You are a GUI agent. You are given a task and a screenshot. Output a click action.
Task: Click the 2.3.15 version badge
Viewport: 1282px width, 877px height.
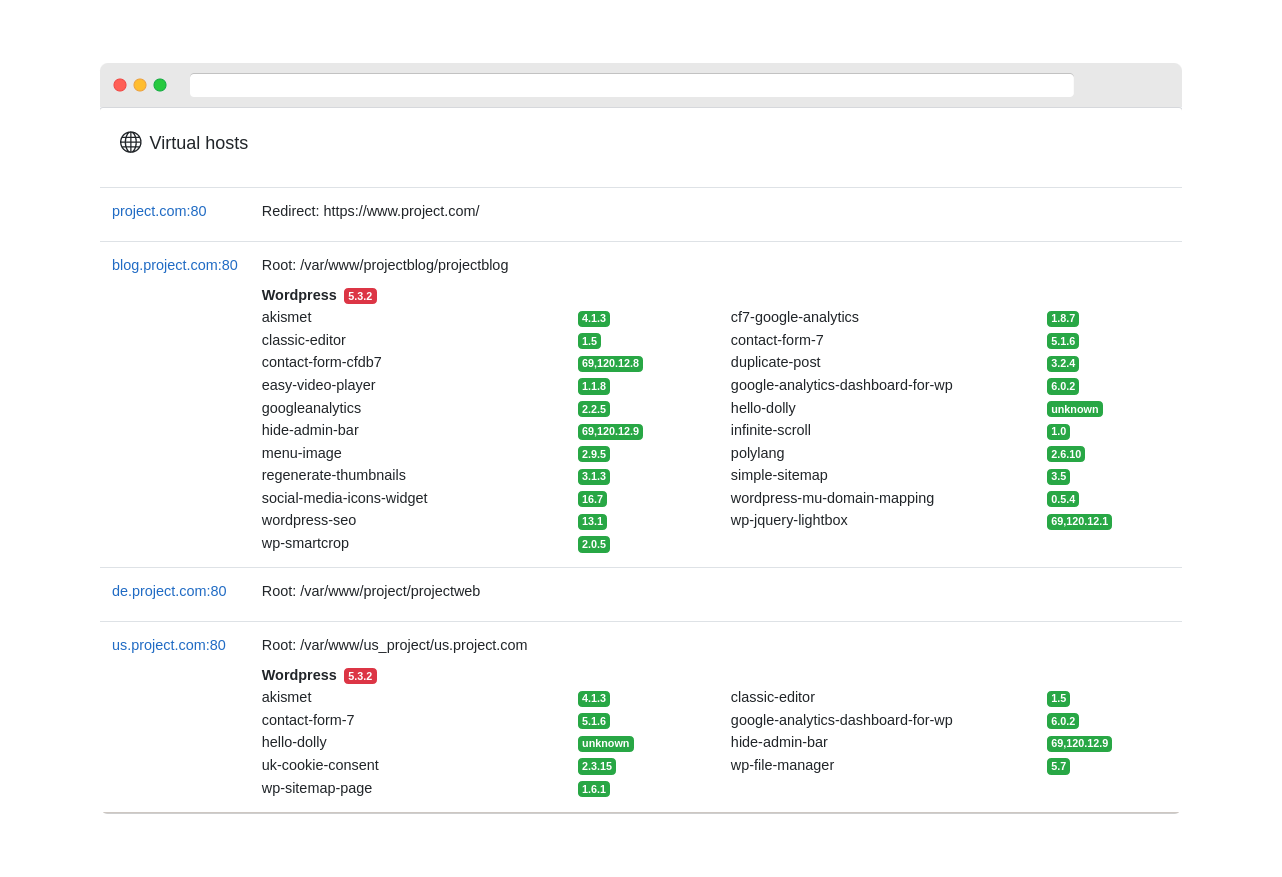[x=597, y=766]
